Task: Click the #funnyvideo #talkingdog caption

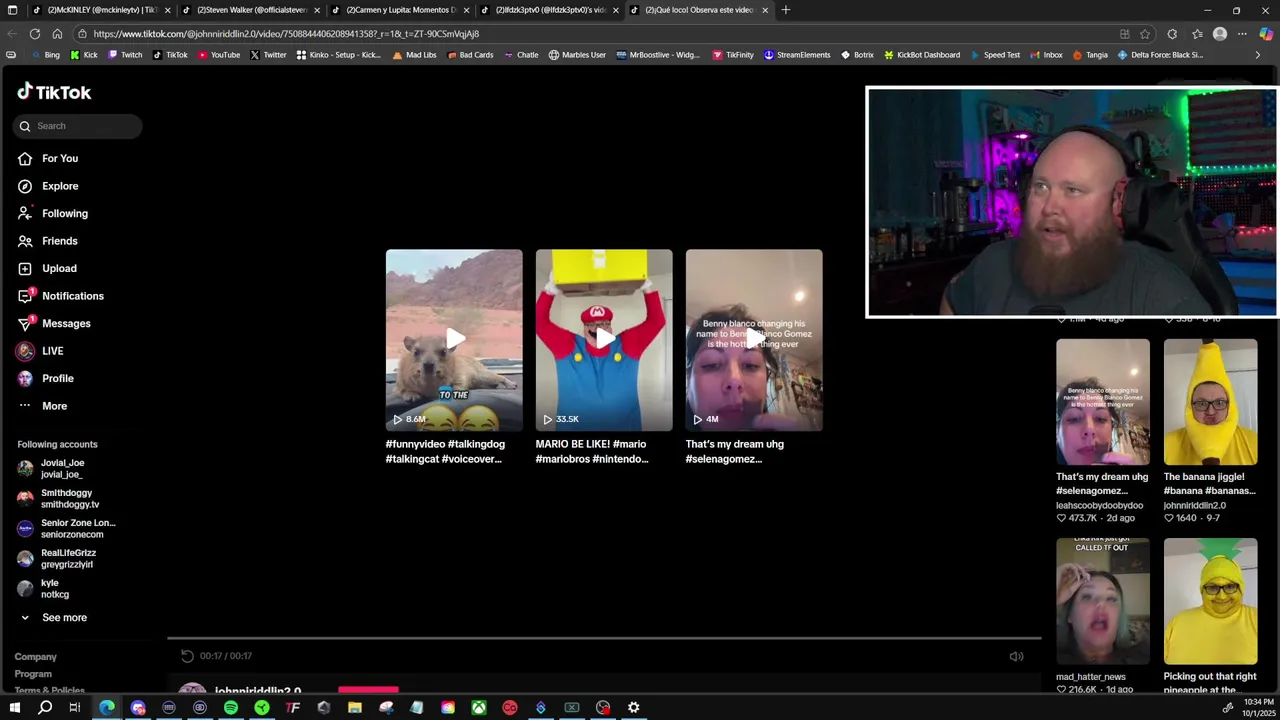Action: [x=445, y=451]
